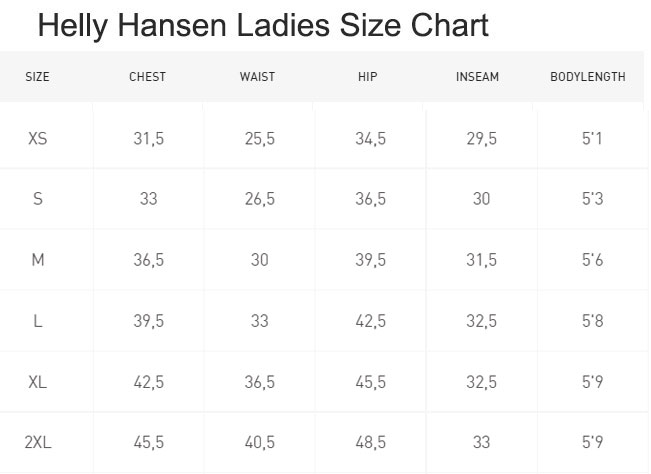Viewport: 651px width, 474px height.
Task: Select the INSEAM column header
Action: pyautogui.click(x=477, y=77)
